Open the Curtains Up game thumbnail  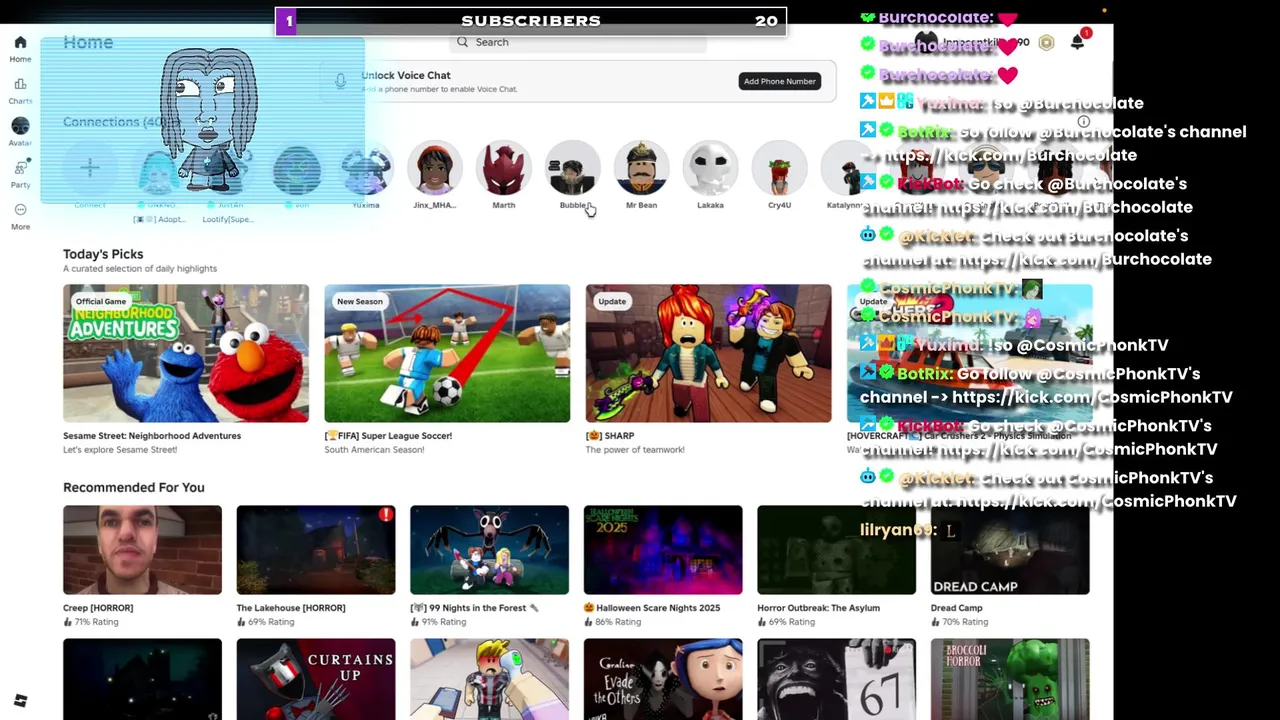[x=316, y=679]
